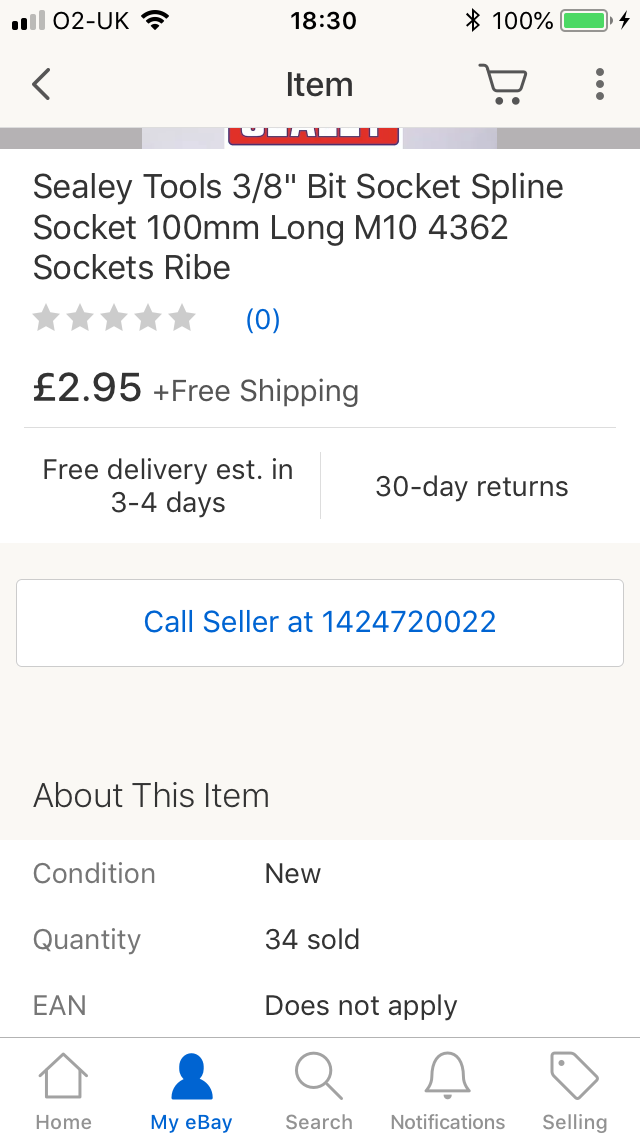
Task: Tap the Quantity 34 sold row
Action: coord(320,939)
